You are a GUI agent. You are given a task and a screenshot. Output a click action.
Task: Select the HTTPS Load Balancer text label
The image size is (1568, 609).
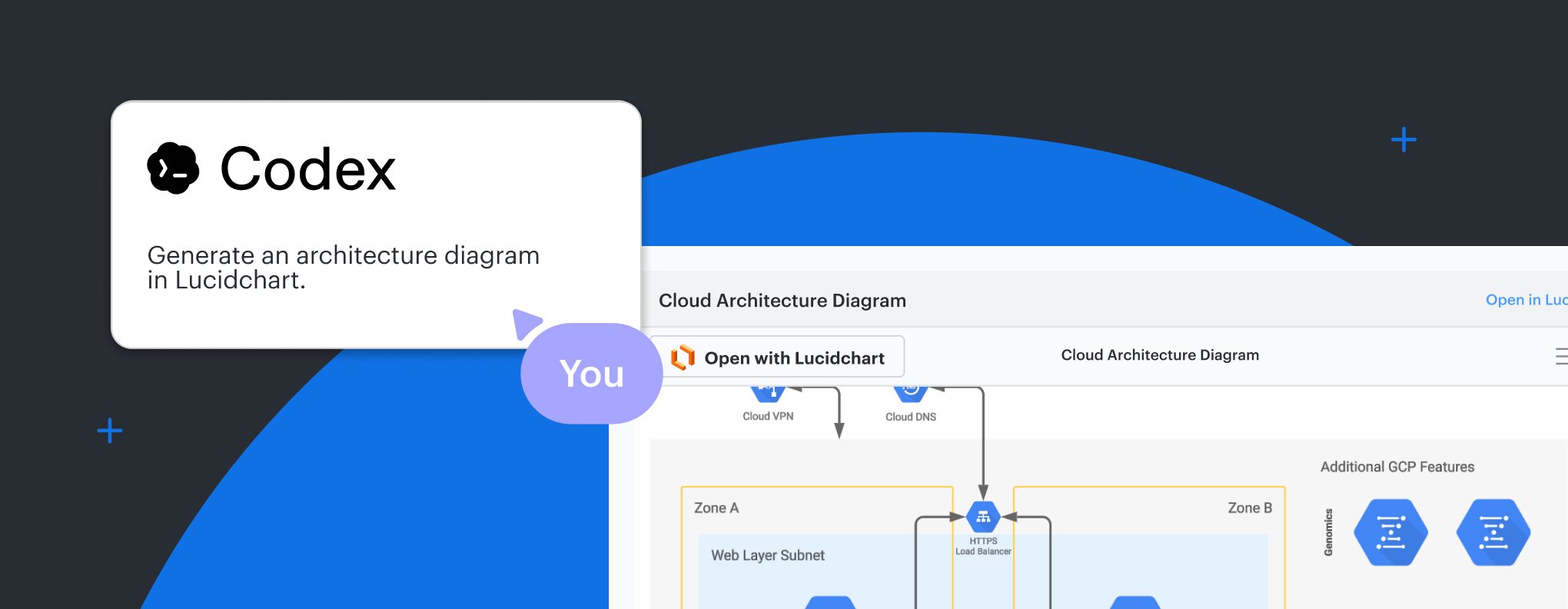point(983,546)
